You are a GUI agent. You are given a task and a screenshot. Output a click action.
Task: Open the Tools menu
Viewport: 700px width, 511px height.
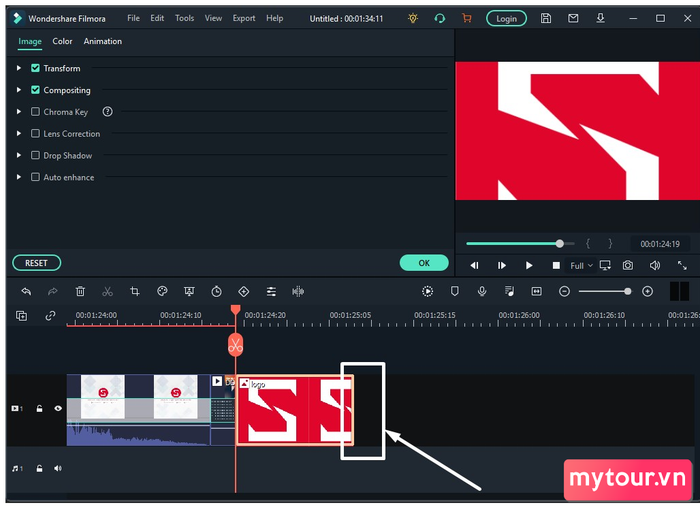tap(184, 18)
